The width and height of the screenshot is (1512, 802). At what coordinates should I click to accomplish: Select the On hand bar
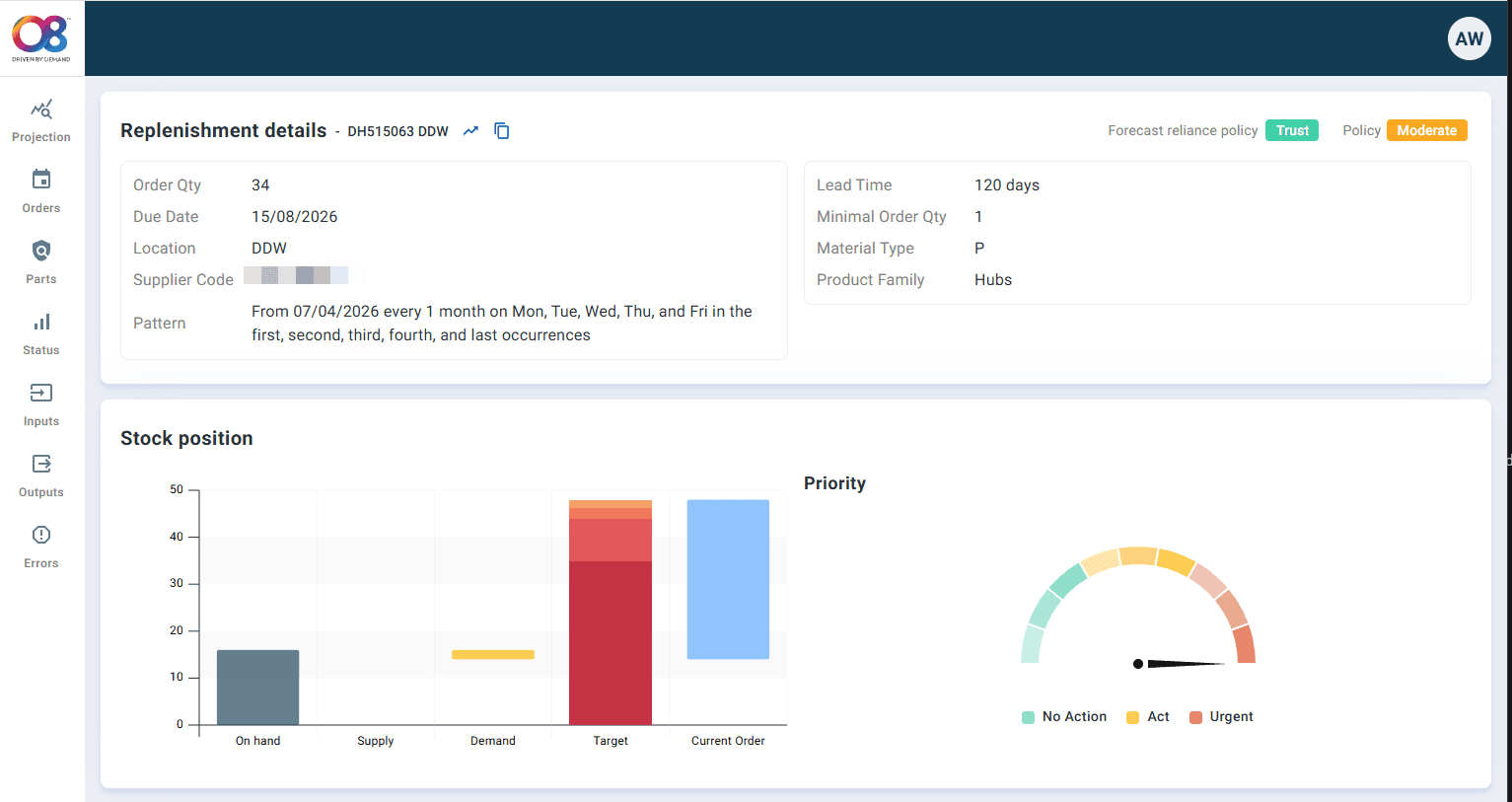pos(257,686)
